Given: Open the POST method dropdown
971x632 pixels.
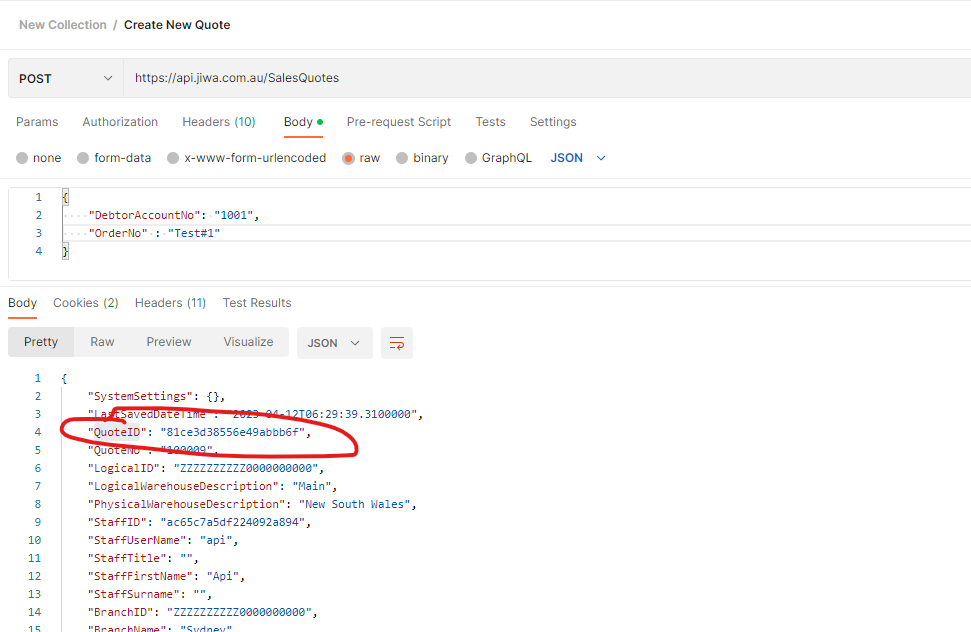Looking at the screenshot, I should [x=65, y=78].
